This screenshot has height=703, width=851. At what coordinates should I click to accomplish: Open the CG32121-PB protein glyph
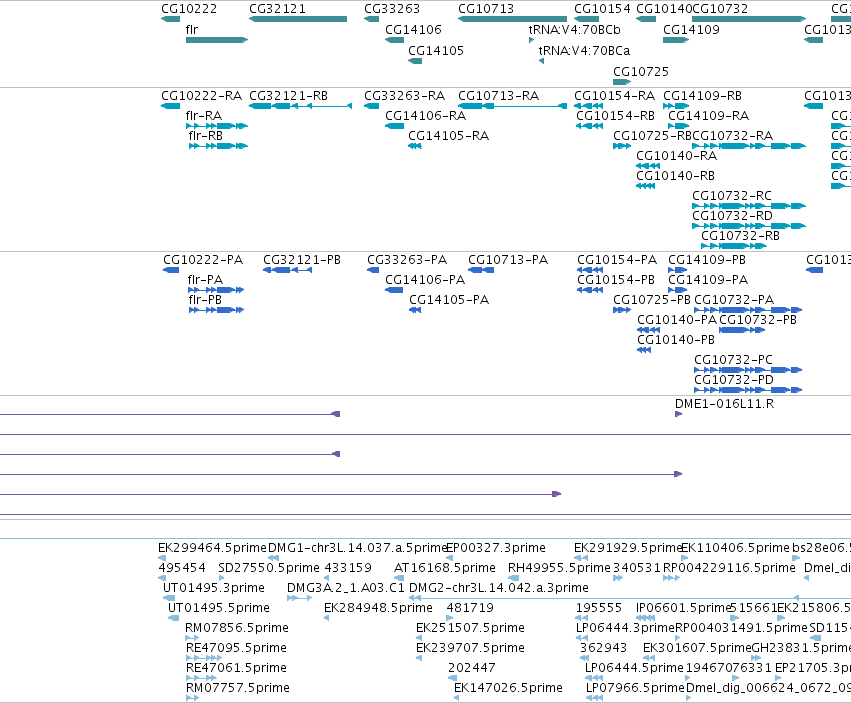click(288, 270)
